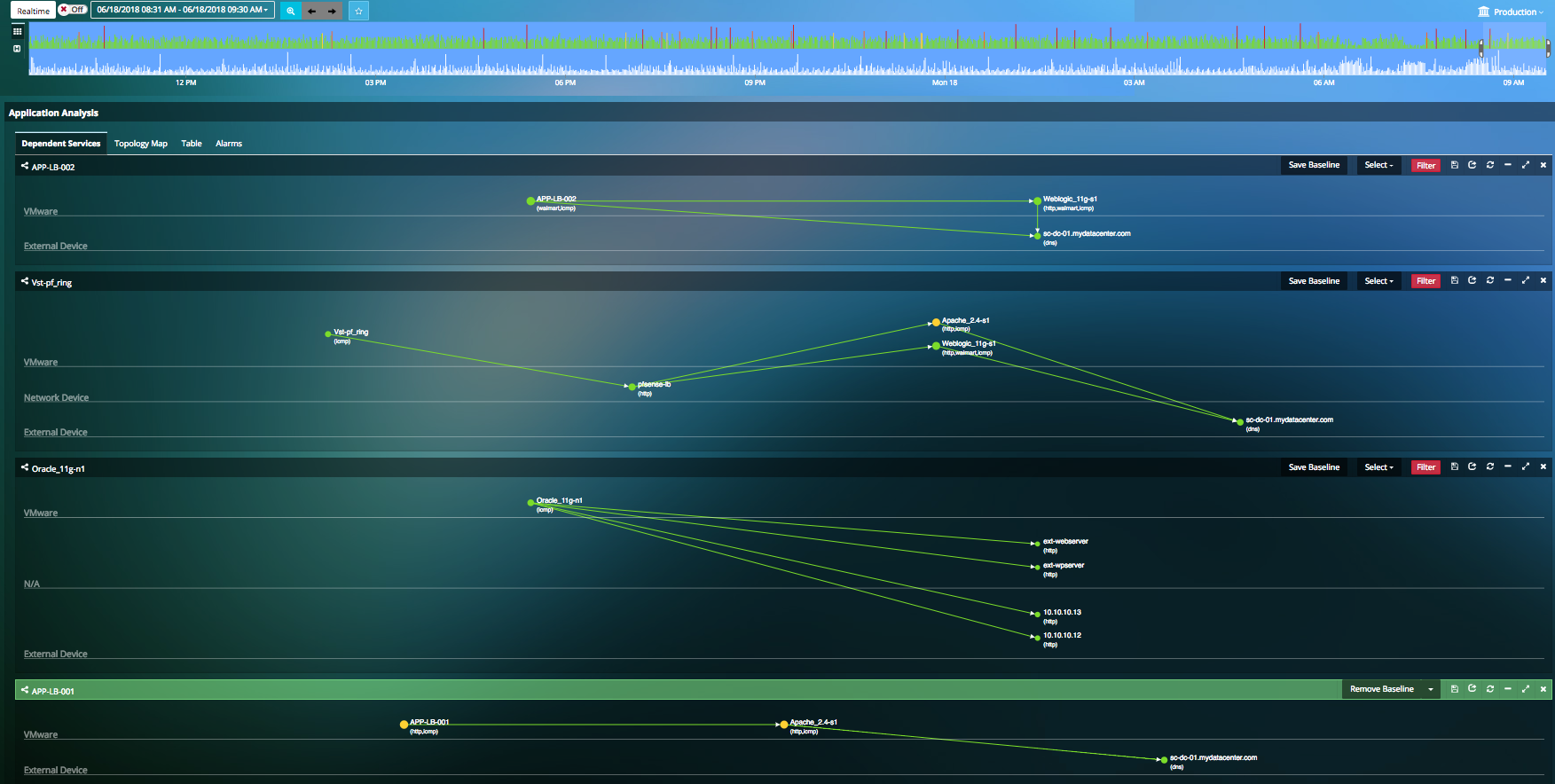Save the APP-LB-002 panel with disk icon
The height and width of the screenshot is (784, 1555).
[1454, 165]
